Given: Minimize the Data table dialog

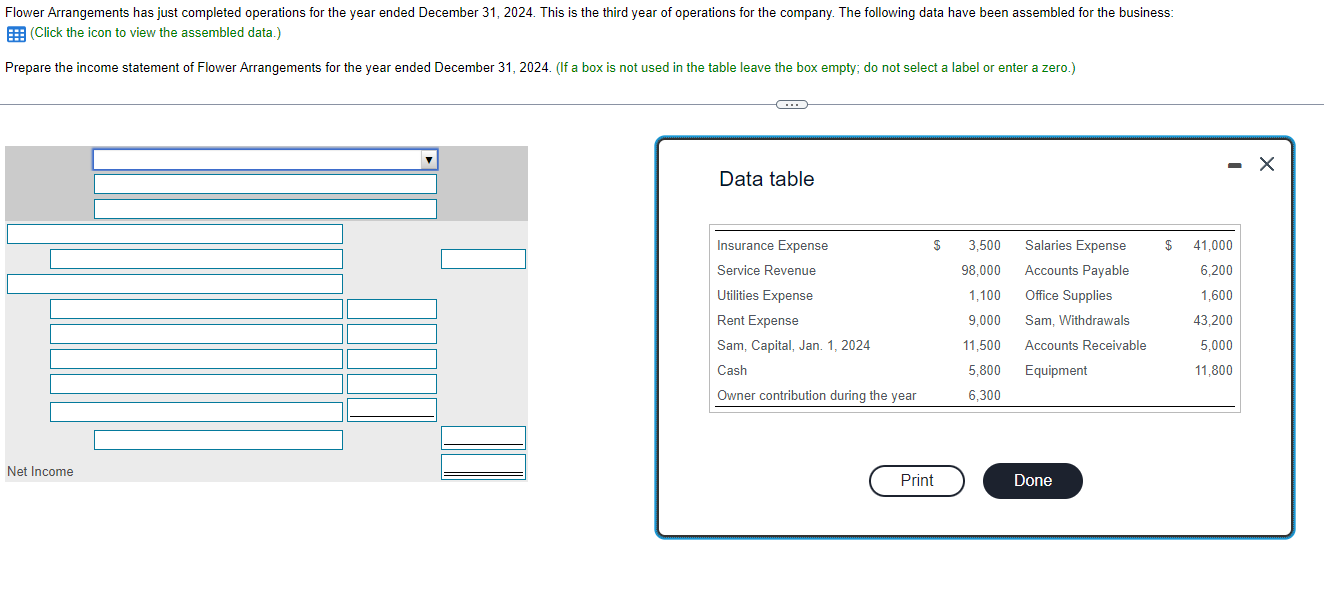Looking at the screenshot, I should tap(1234, 164).
